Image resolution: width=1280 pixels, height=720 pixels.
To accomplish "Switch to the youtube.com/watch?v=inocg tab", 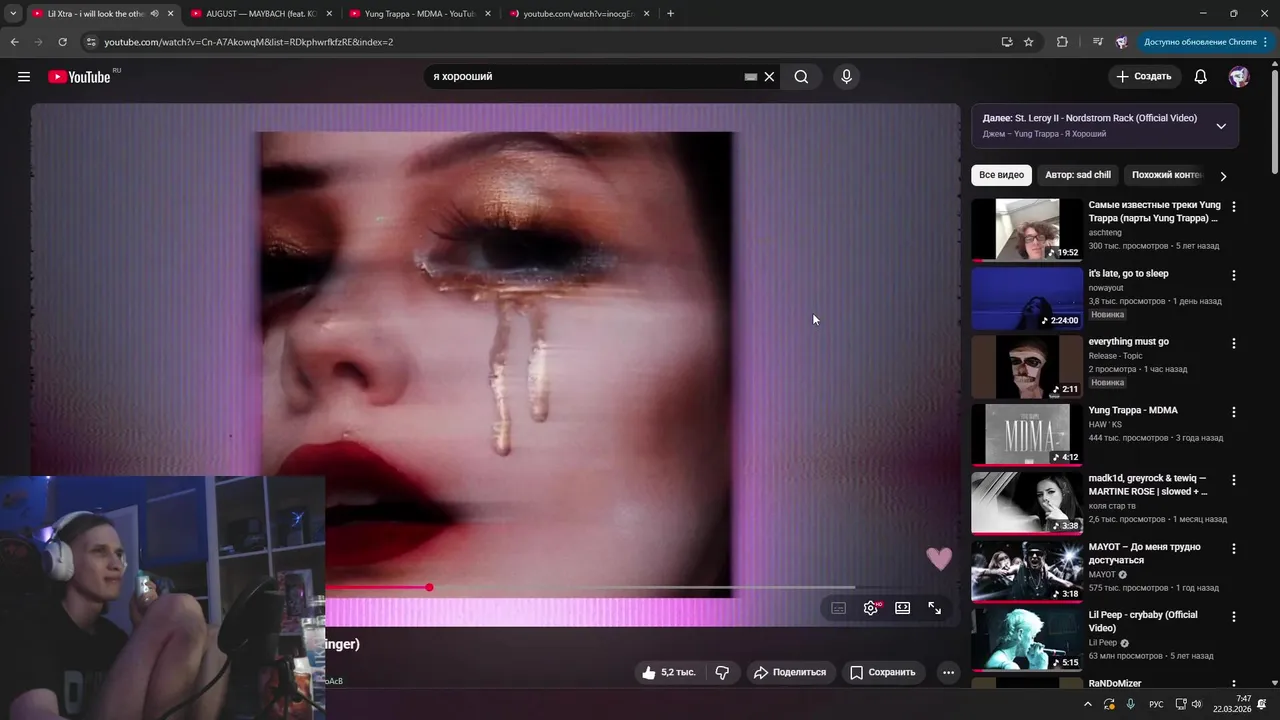I will point(578,14).
